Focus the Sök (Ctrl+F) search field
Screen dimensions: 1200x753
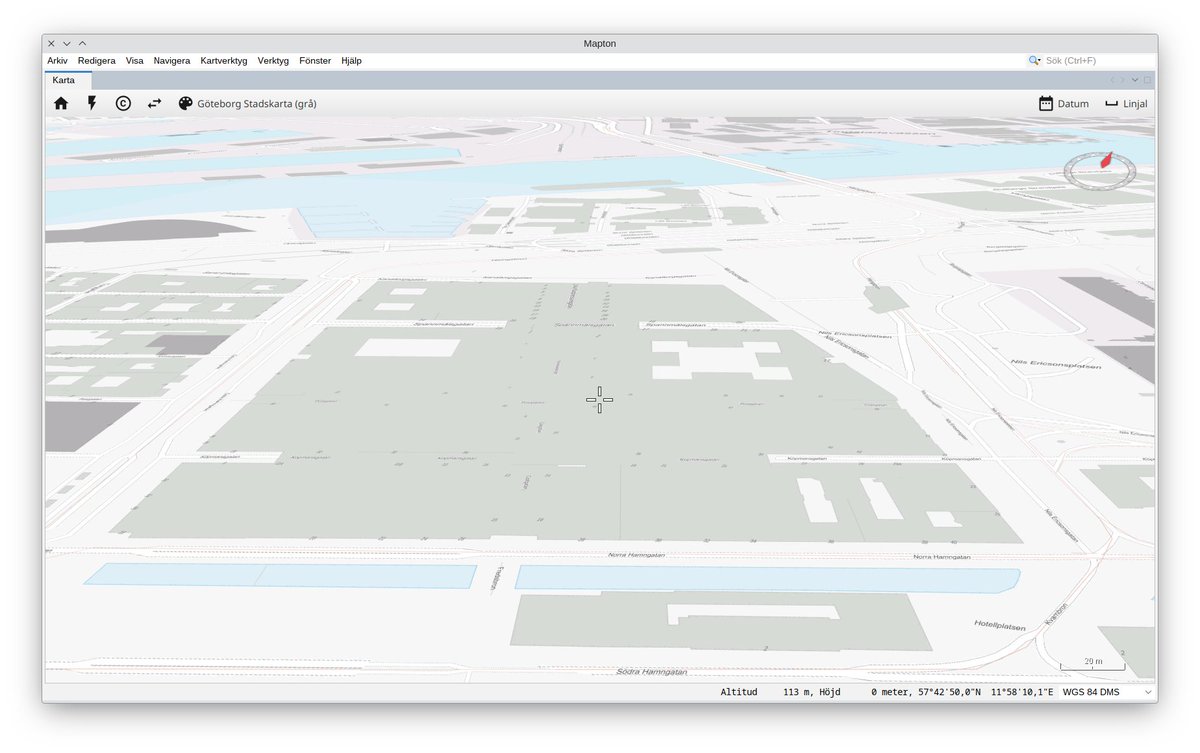(x=1096, y=60)
